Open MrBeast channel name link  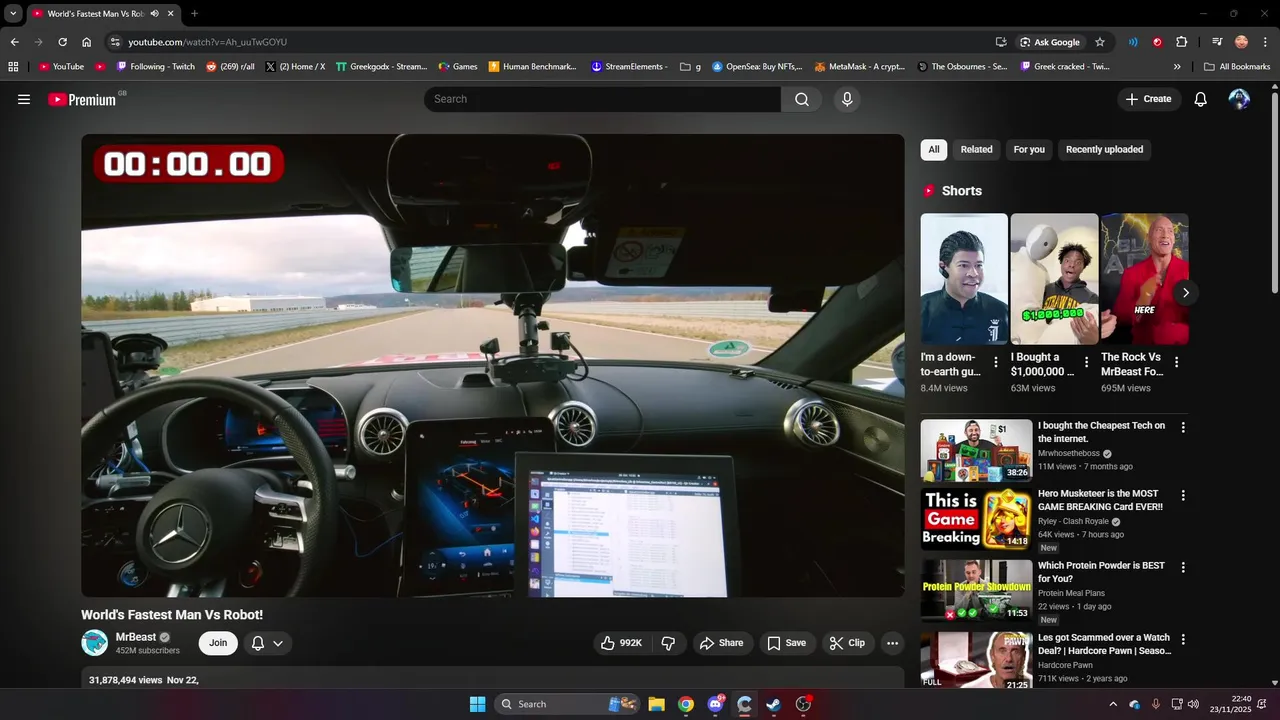(x=136, y=637)
